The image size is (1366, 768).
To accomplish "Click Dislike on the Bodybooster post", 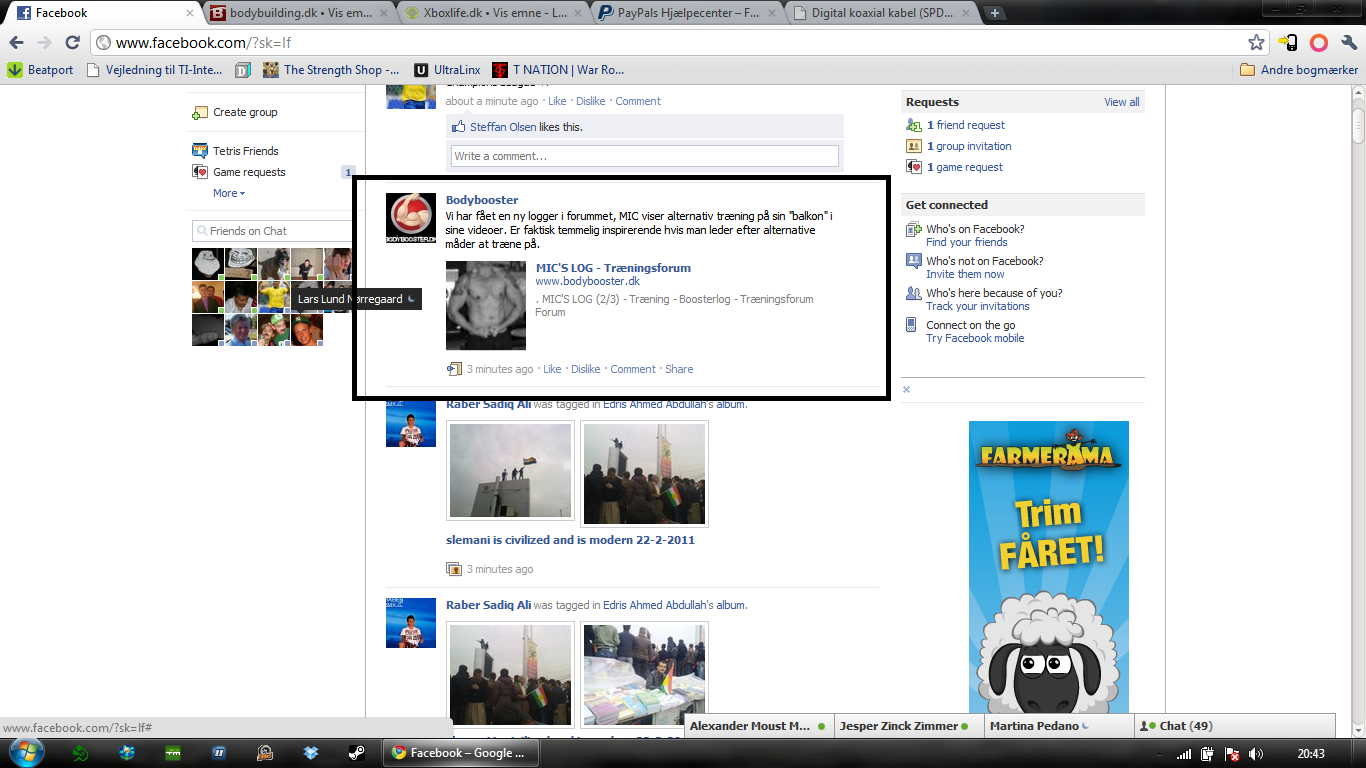I will pos(586,369).
